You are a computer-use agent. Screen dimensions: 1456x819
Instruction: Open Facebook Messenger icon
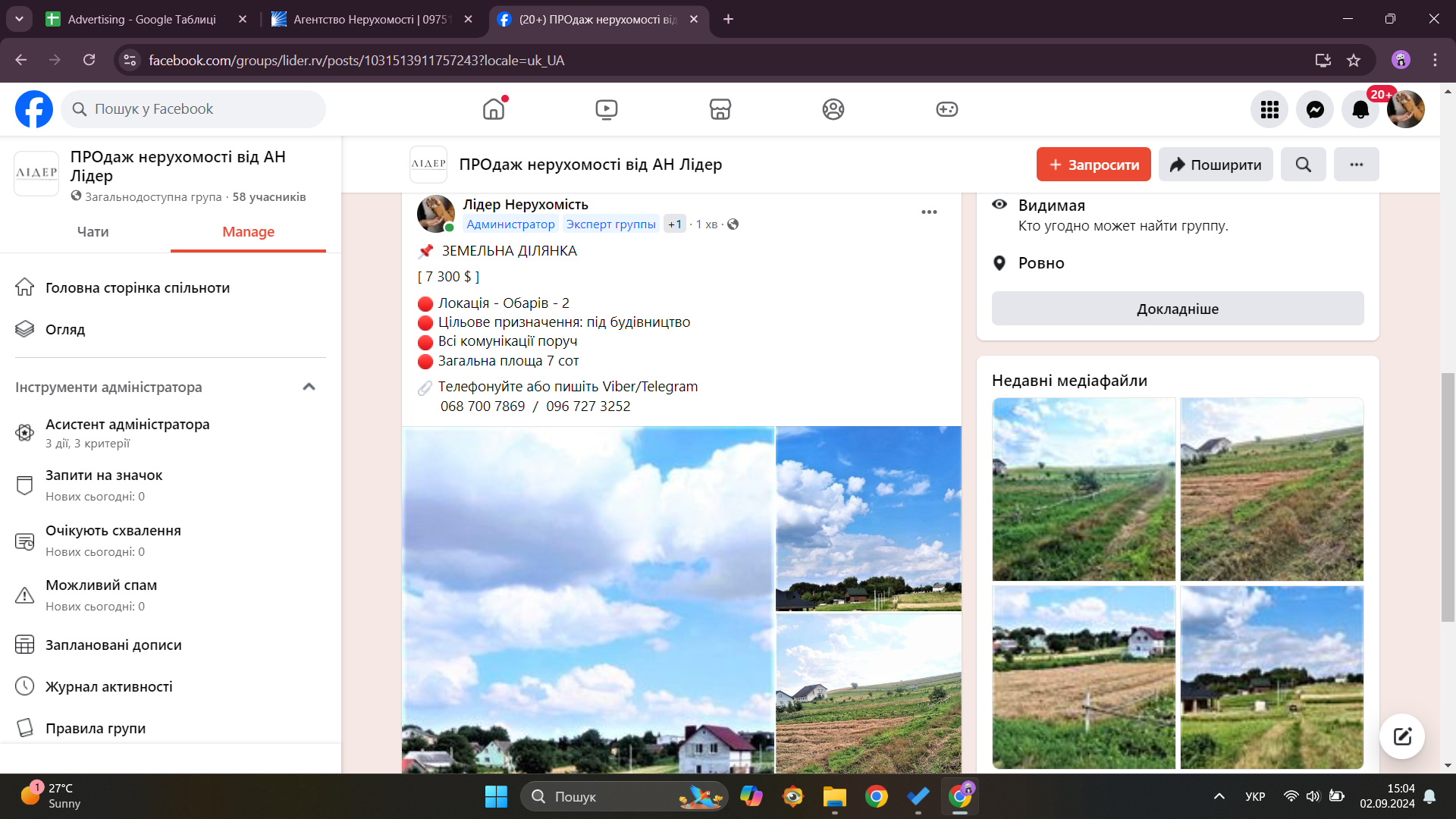coord(1315,109)
